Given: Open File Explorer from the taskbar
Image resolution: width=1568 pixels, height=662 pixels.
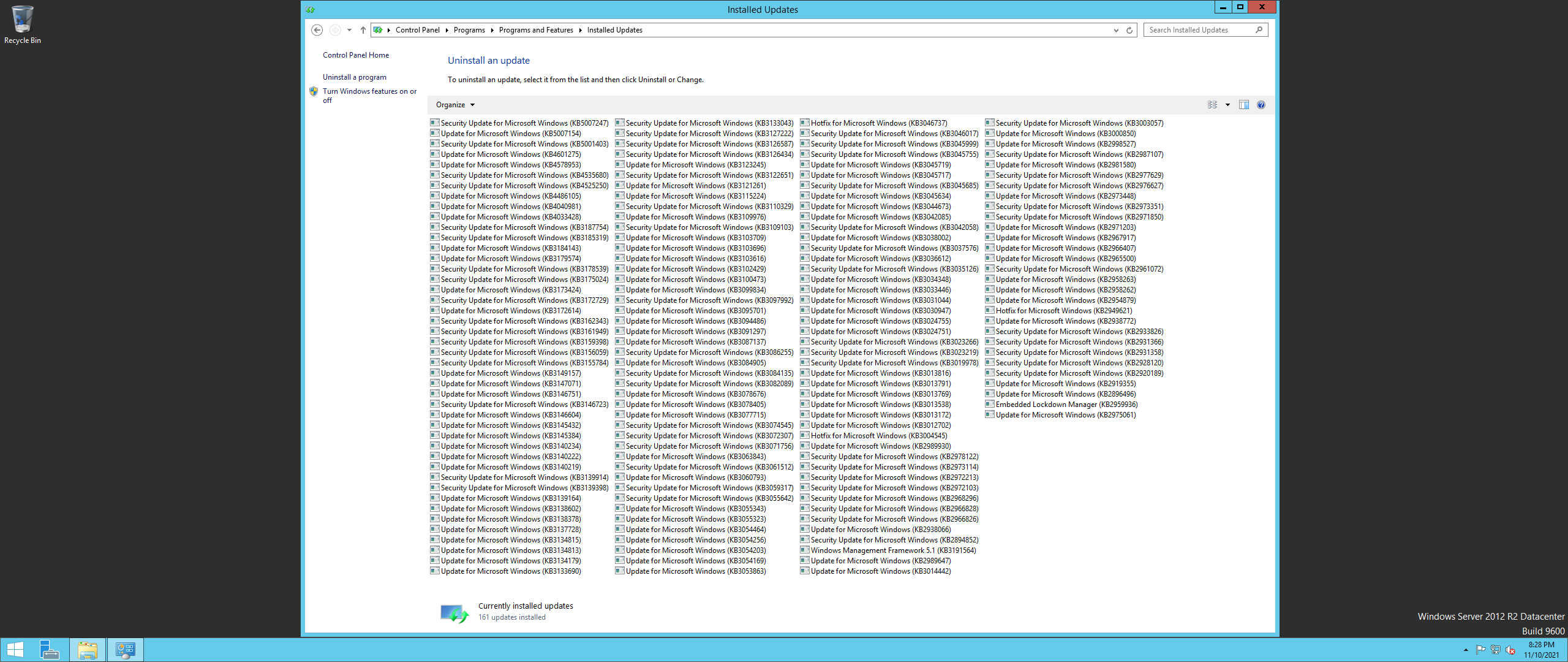Looking at the screenshot, I should tap(88, 650).
